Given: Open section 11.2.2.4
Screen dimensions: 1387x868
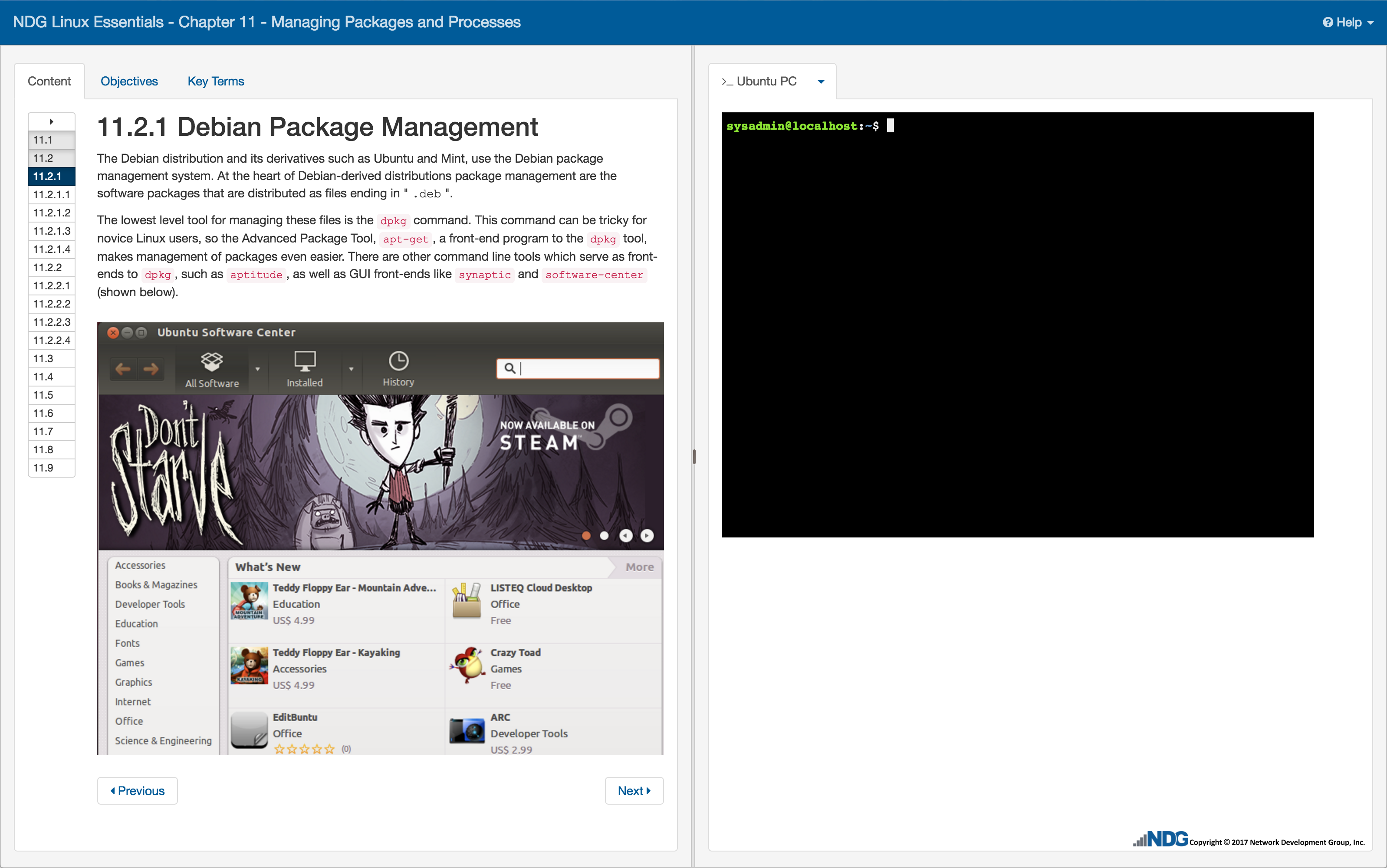Looking at the screenshot, I should (x=52, y=341).
